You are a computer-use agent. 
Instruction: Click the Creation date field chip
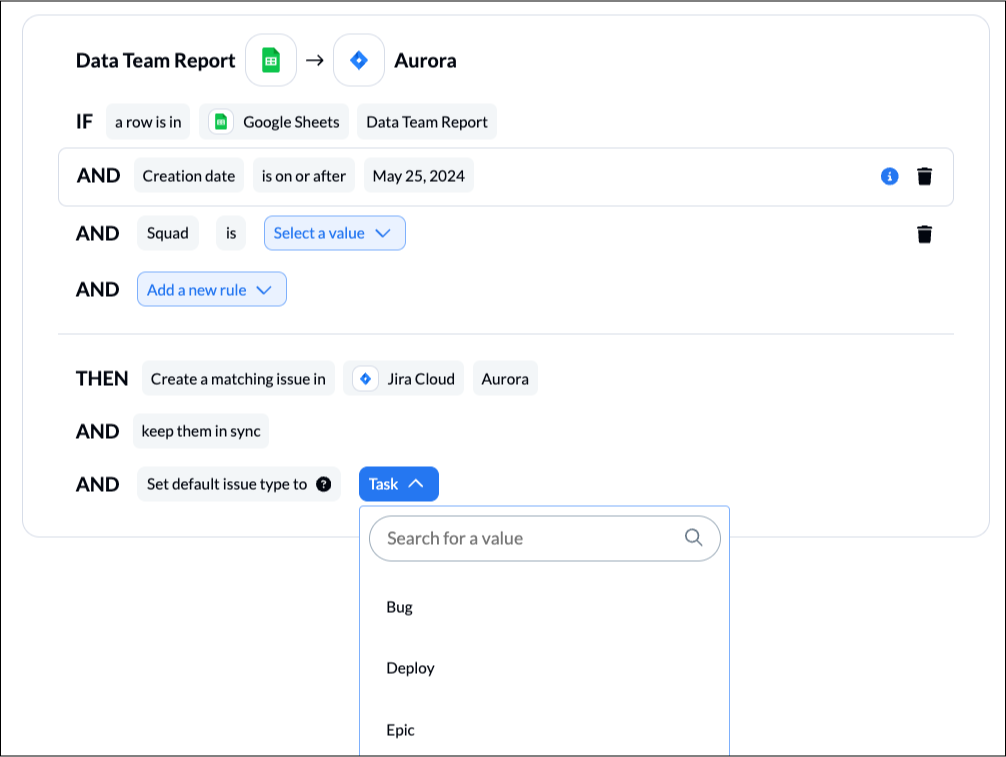(x=189, y=175)
